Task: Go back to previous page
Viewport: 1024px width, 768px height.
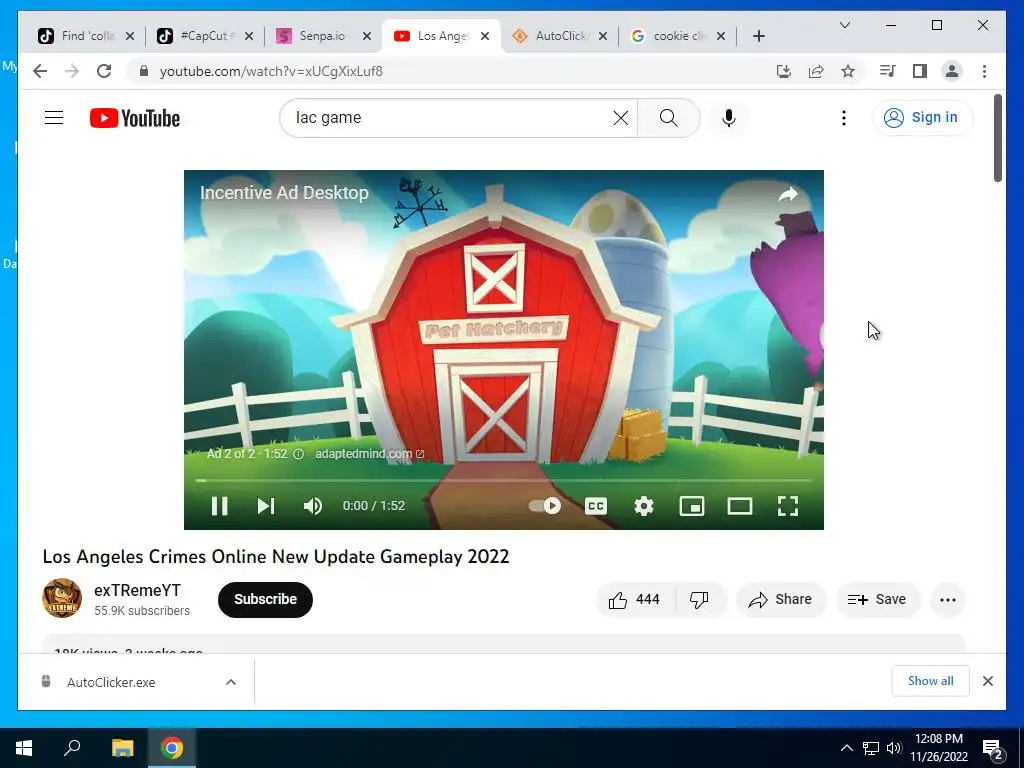Action: tap(40, 71)
